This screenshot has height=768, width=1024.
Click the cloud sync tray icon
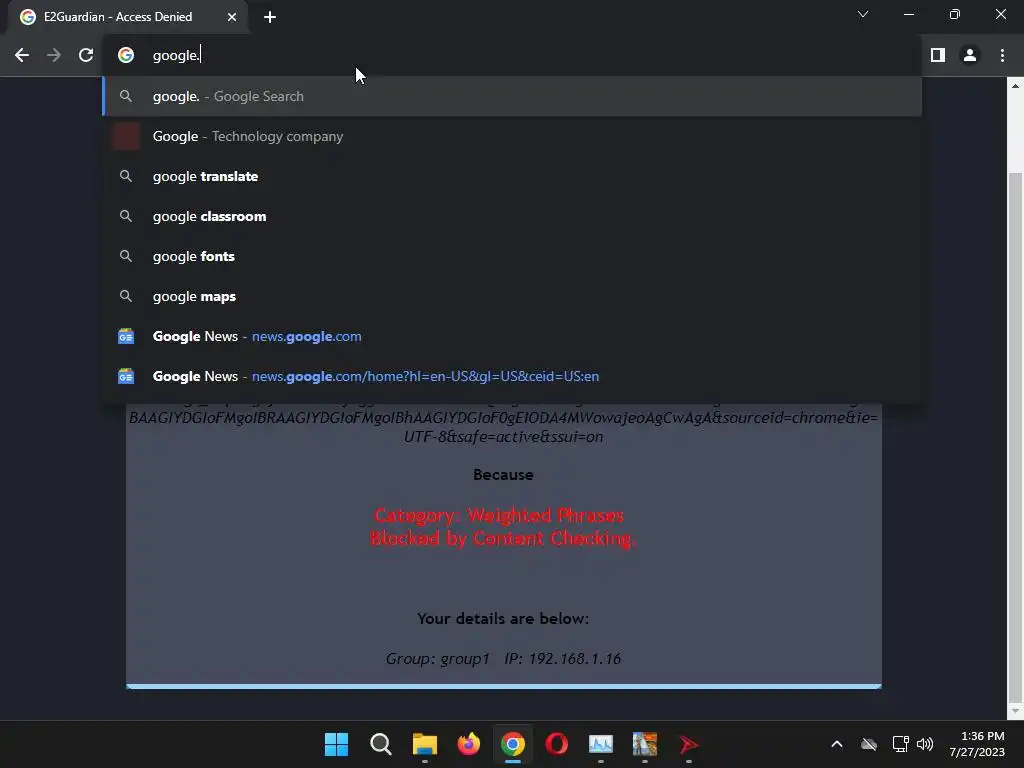(x=869, y=744)
